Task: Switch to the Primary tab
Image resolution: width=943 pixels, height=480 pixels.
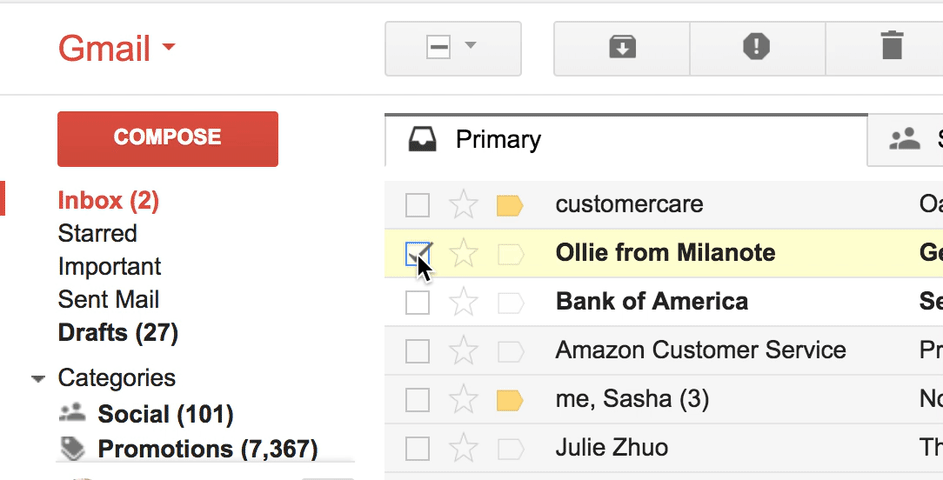Action: click(498, 140)
